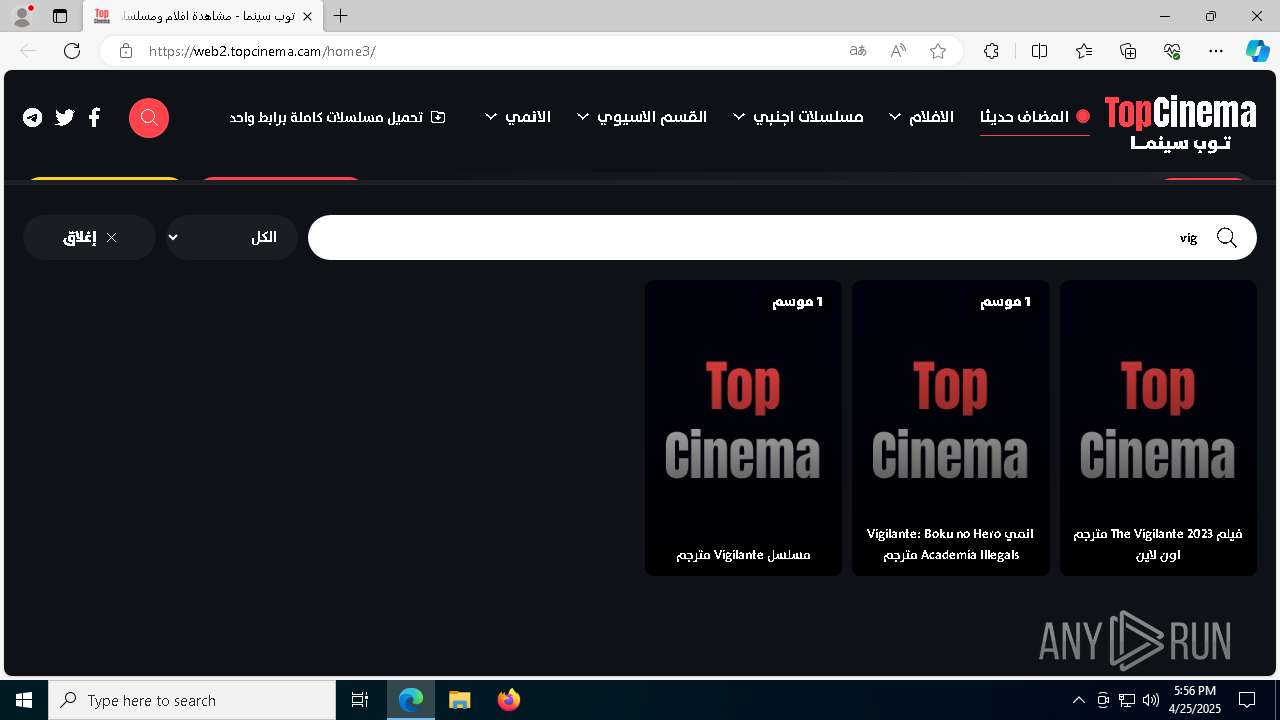Screen dimensions: 1280x720
Task: Open the Favorites list icon
Action: [x=1084, y=51]
